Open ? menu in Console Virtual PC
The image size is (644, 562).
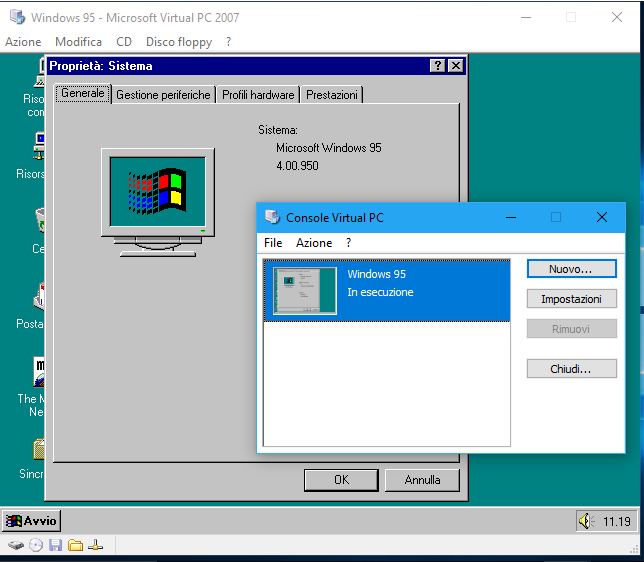pos(348,243)
